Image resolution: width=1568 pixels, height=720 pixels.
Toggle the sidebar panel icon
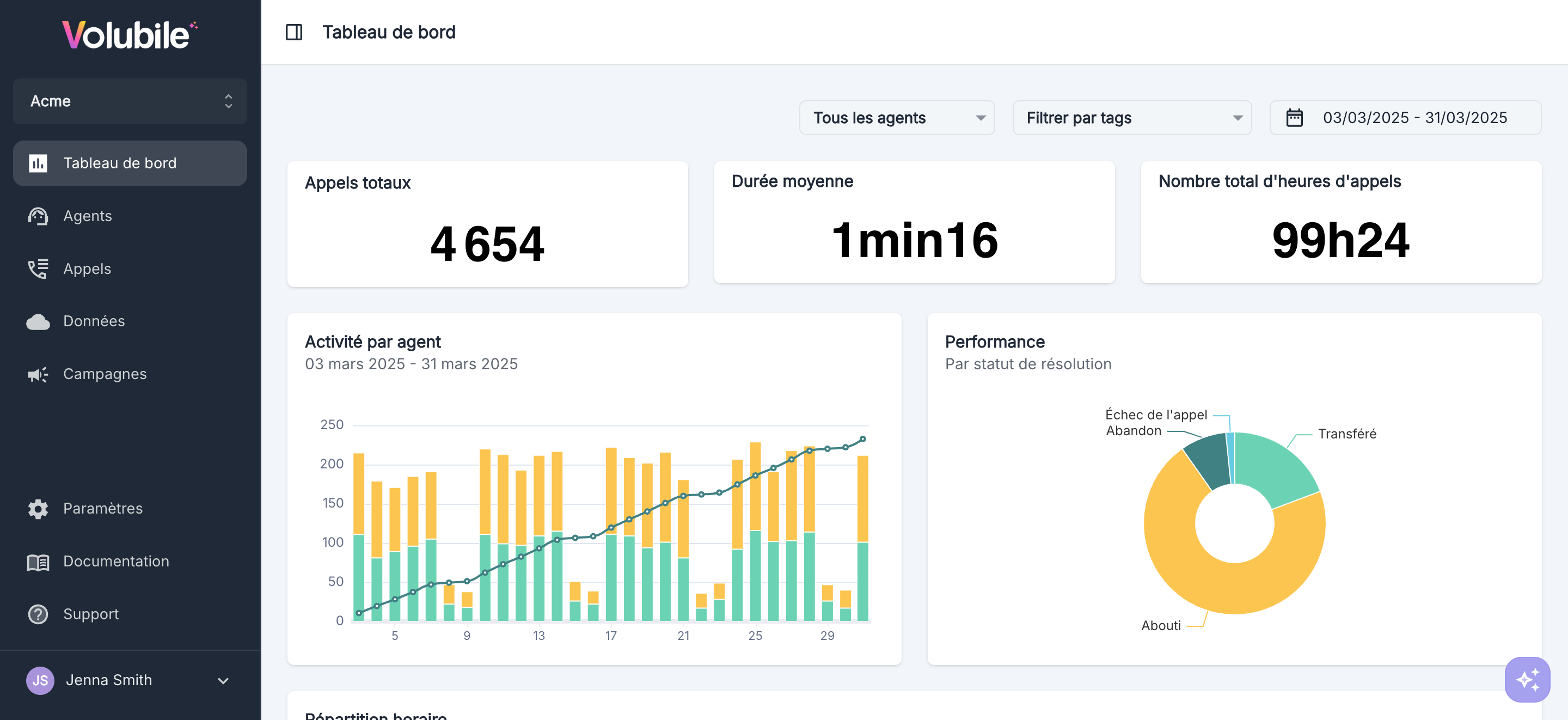click(294, 32)
